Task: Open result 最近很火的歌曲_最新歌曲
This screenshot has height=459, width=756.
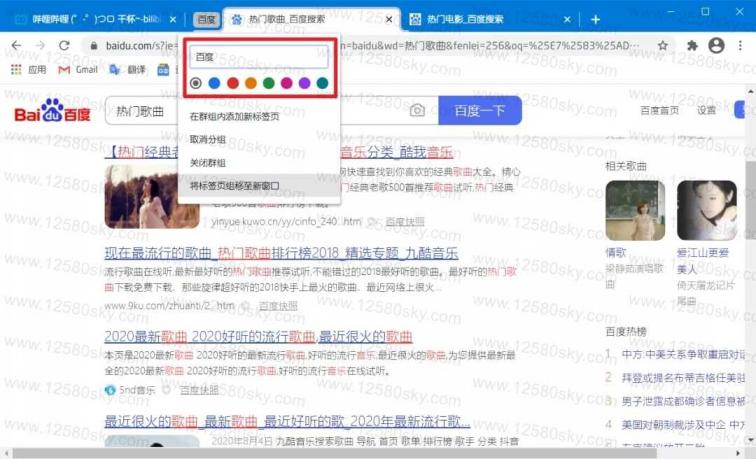Action: (x=287, y=421)
